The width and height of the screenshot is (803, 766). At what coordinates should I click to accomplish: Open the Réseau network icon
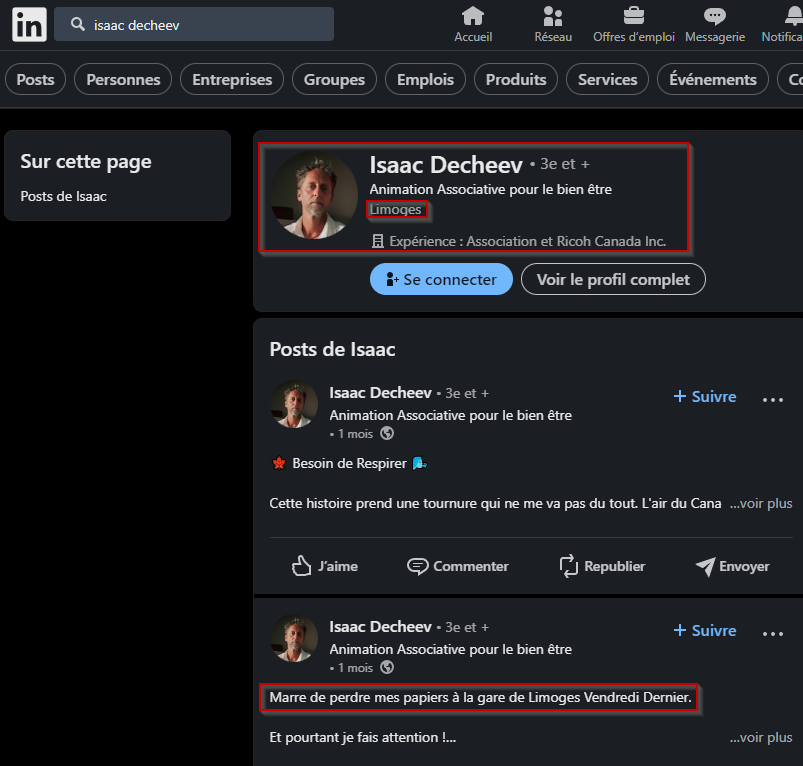(x=553, y=17)
